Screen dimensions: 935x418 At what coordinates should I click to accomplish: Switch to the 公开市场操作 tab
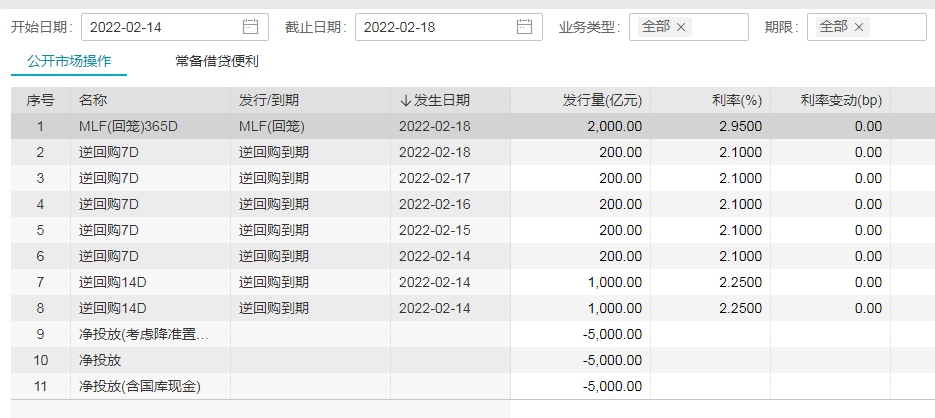click(x=69, y=61)
